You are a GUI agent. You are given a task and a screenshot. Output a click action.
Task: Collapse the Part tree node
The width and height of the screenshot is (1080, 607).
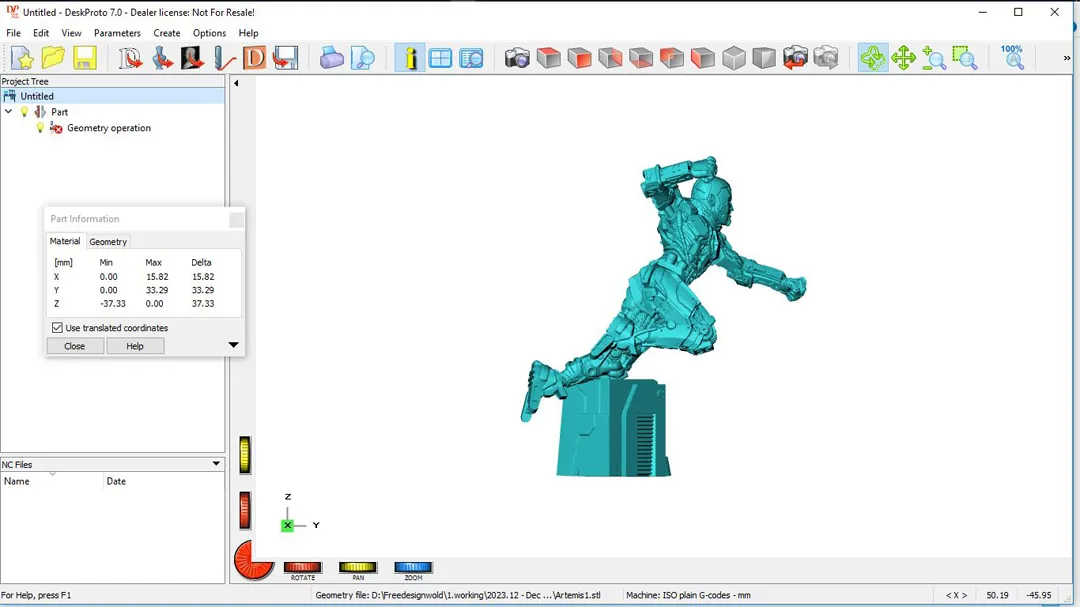click(8, 112)
